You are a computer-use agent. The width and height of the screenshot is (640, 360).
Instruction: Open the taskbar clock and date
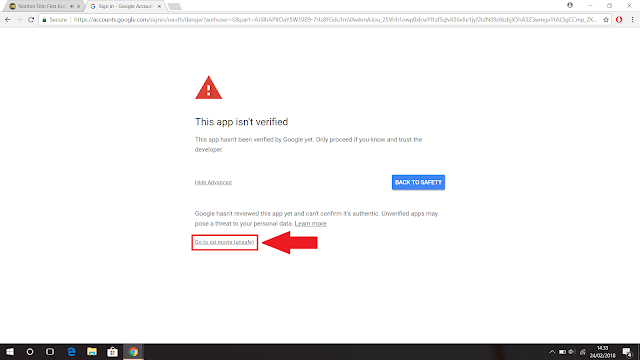tap(602, 352)
